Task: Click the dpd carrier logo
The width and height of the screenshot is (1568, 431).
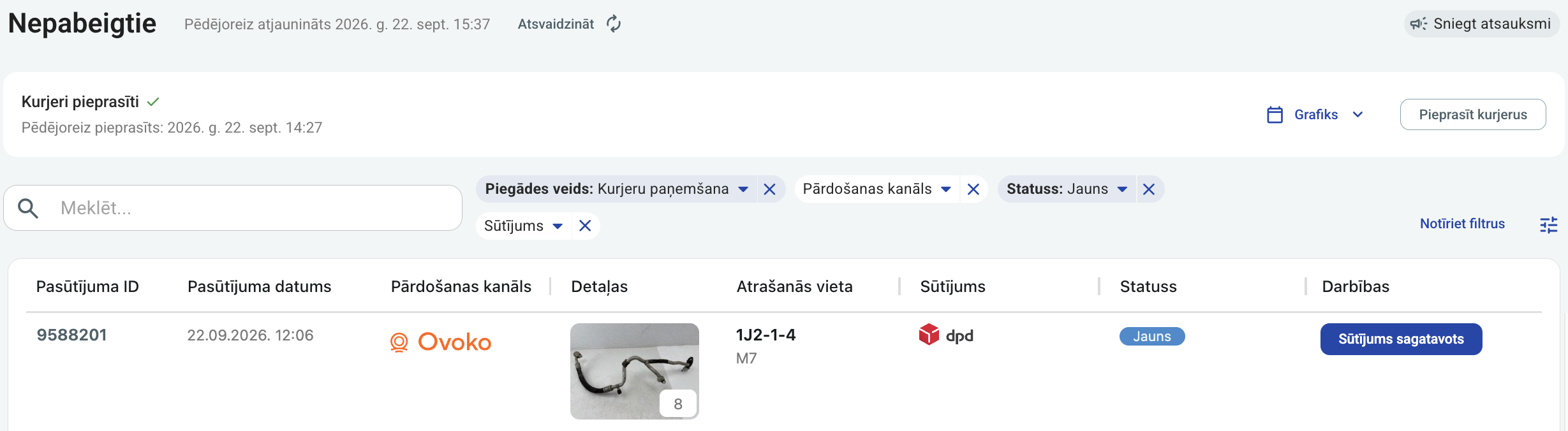Action: [946, 335]
